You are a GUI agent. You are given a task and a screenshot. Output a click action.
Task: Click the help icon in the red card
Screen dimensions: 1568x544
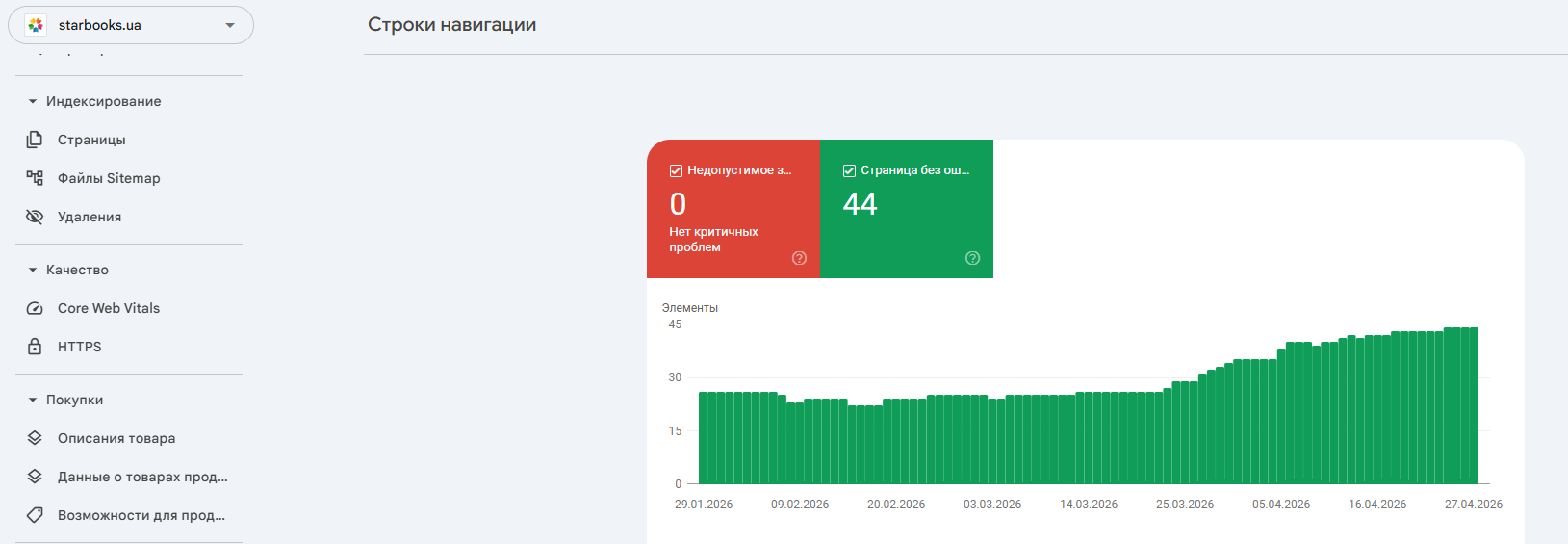pyautogui.click(x=799, y=258)
